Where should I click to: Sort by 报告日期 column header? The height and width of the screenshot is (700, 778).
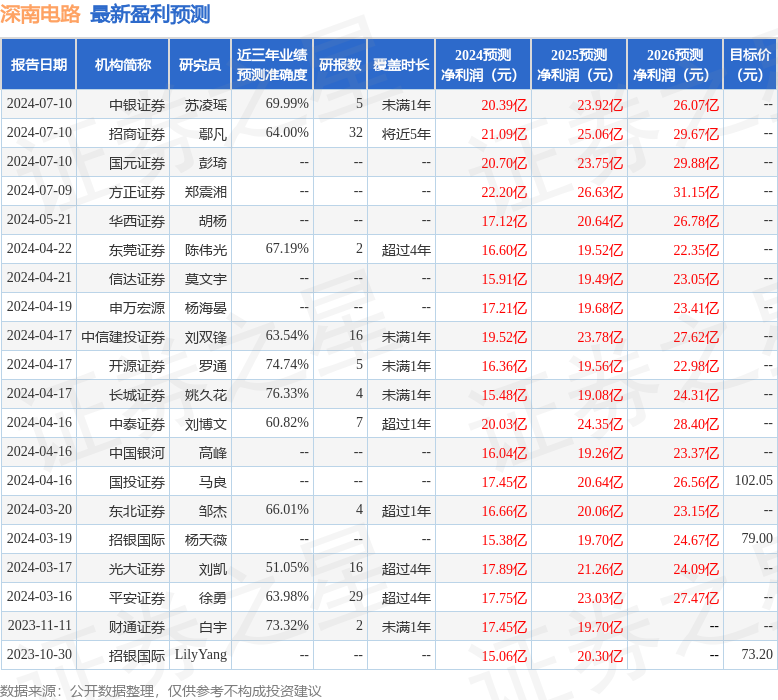39,65
